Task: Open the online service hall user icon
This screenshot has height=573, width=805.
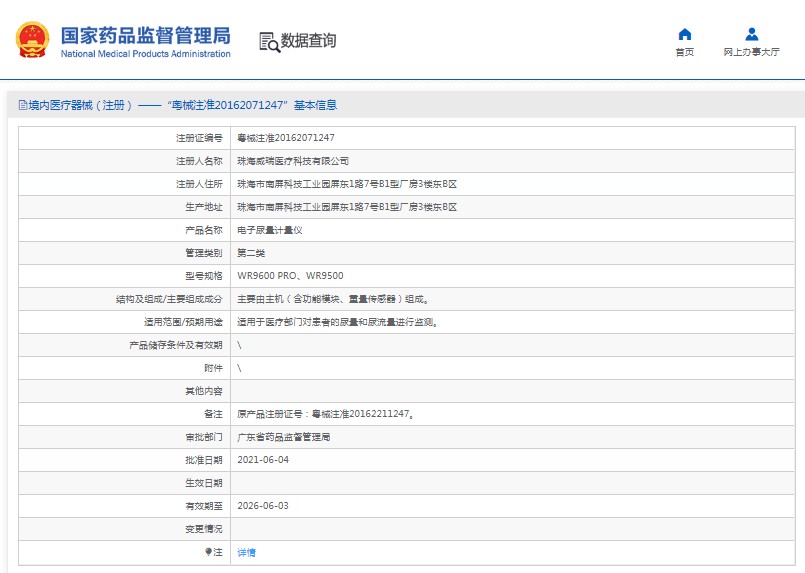Action: pyautogui.click(x=752, y=34)
